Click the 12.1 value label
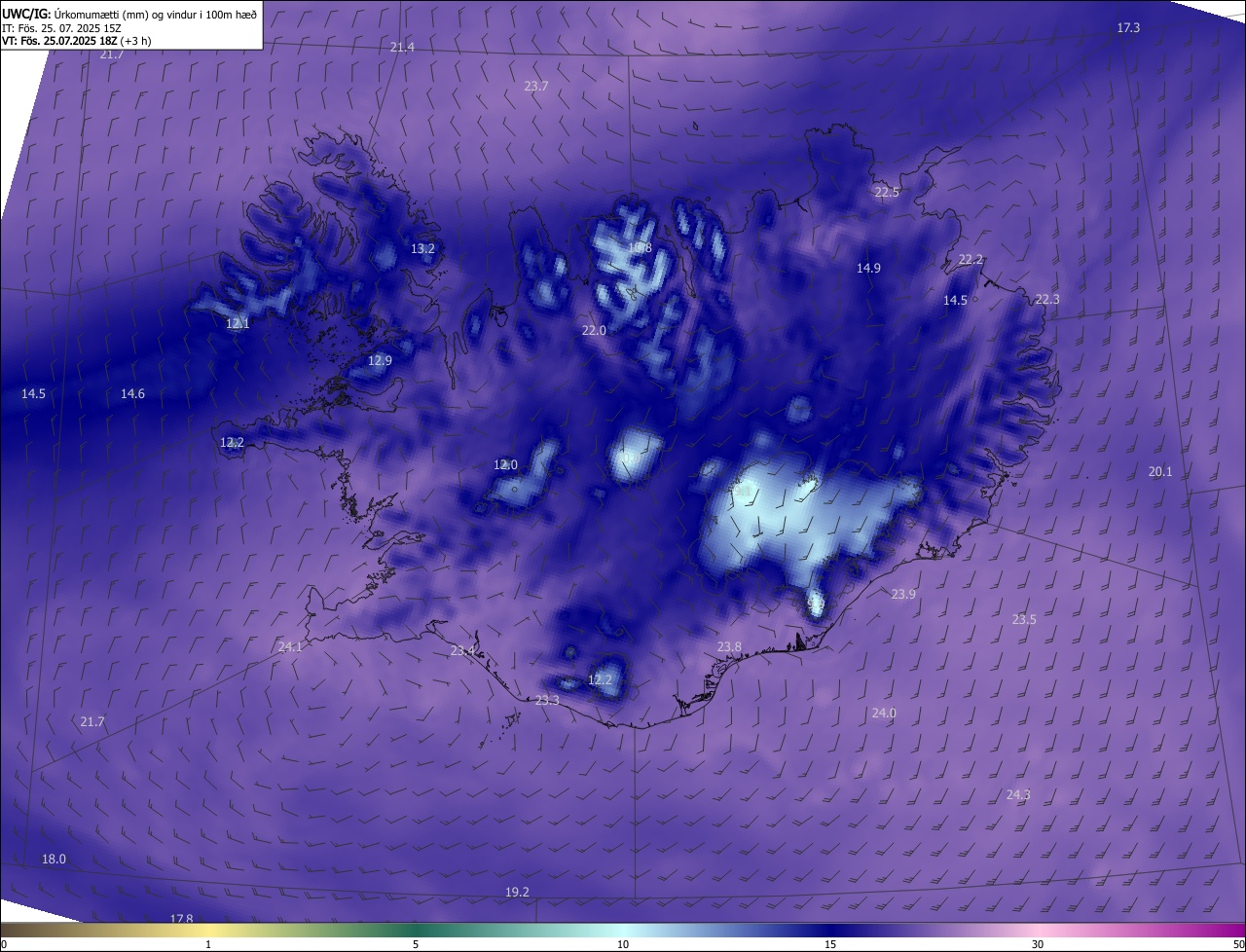The image size is (1246, 952). click(x=238, y=324)
